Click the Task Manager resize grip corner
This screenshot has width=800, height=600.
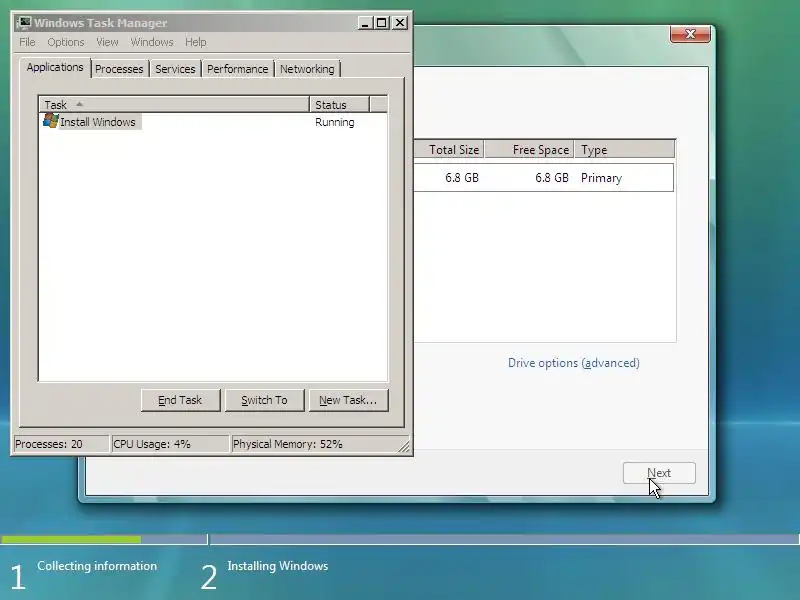coord(405,446)
